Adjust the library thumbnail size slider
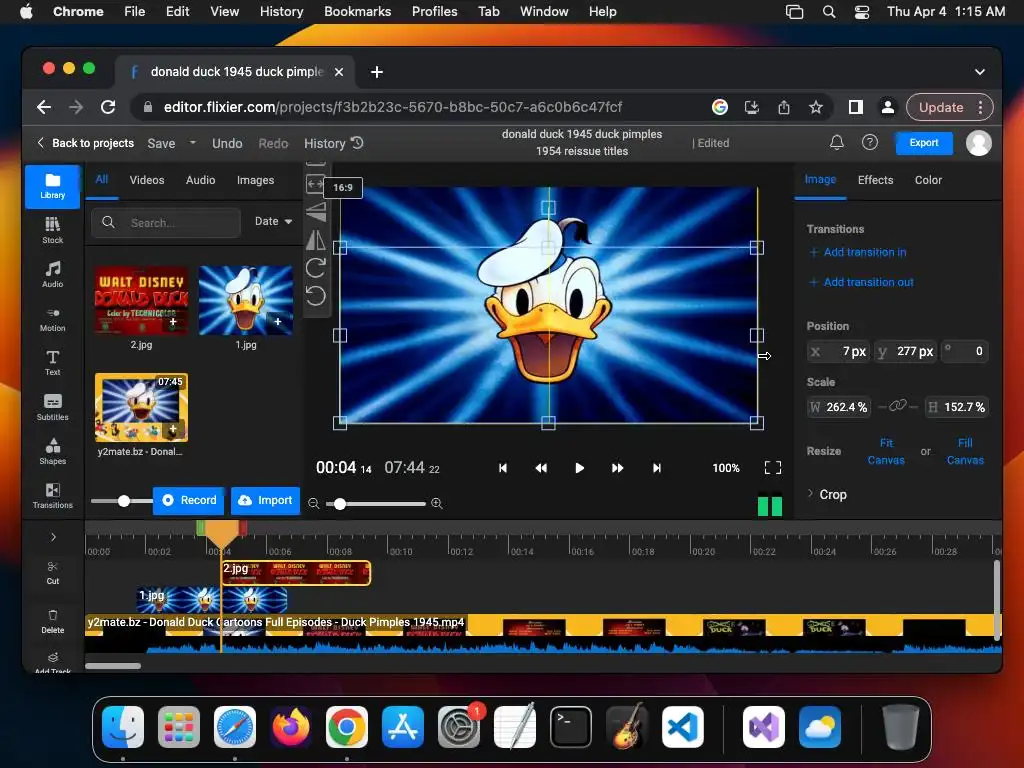Viewport: 1024px width, 768px height. 124,501
